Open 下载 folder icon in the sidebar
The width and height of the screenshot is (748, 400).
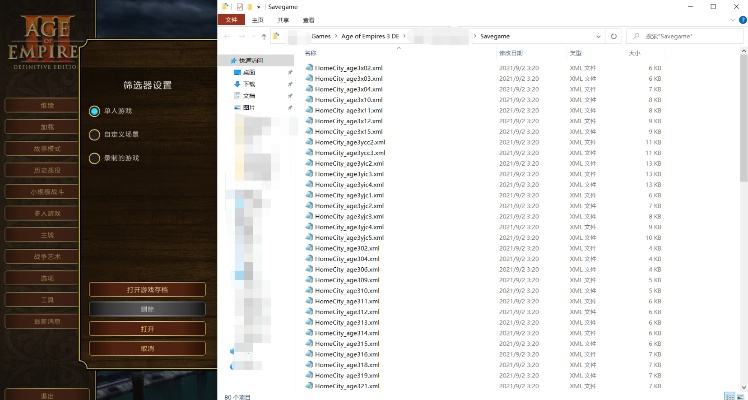[x=237, y=85]
